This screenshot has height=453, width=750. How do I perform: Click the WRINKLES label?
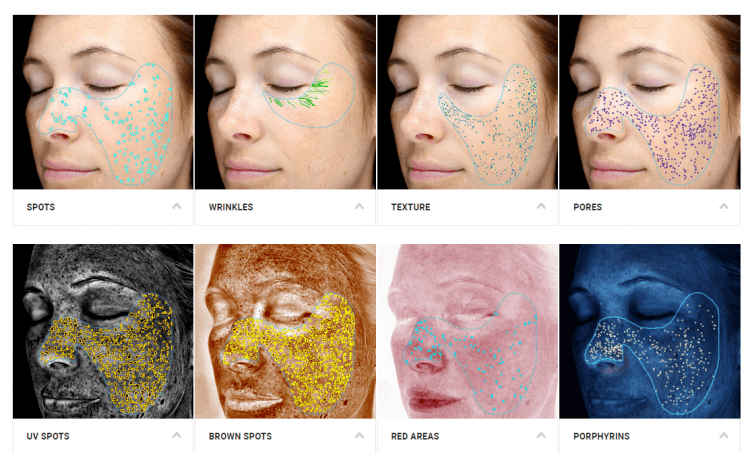231,207
